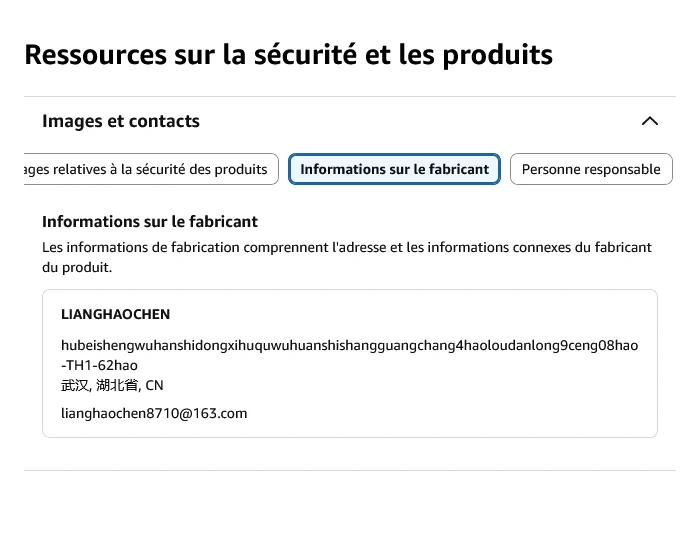
Task: Click the long hubeishengwuhanshi address line
Action: [350, 345]
